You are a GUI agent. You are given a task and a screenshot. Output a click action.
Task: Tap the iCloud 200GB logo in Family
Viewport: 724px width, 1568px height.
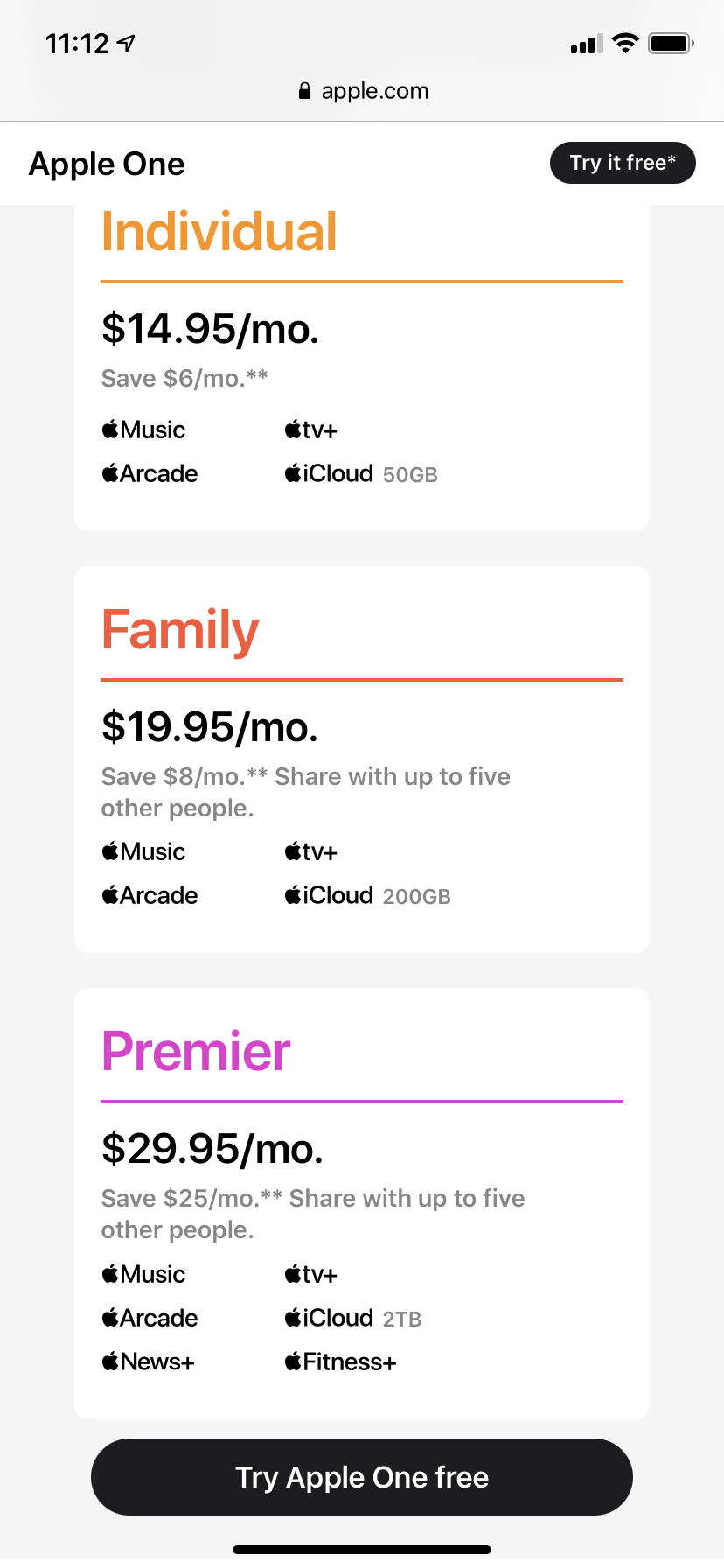tap(367, 895)
